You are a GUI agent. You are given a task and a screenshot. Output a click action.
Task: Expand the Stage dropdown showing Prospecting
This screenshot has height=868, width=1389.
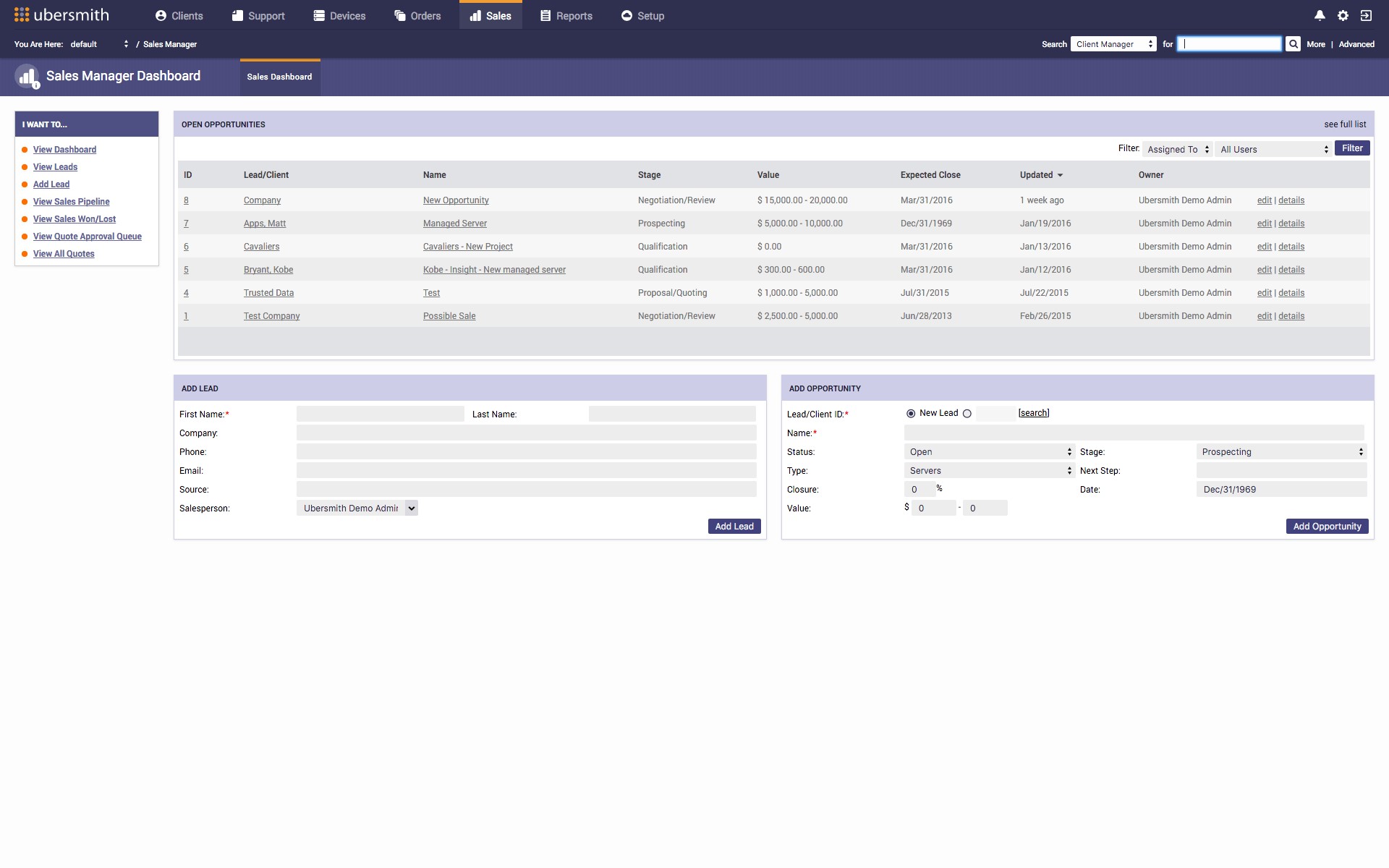click(x=1281, y=452)
